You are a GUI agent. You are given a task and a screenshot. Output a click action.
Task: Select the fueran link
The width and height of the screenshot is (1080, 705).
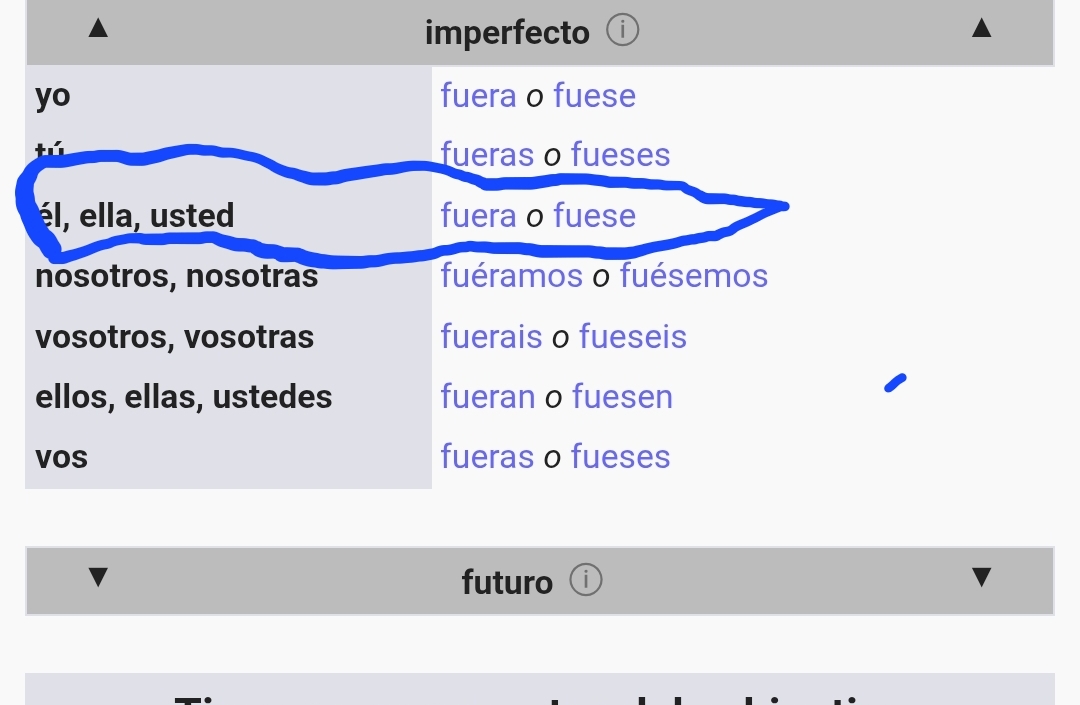point(487,397)
